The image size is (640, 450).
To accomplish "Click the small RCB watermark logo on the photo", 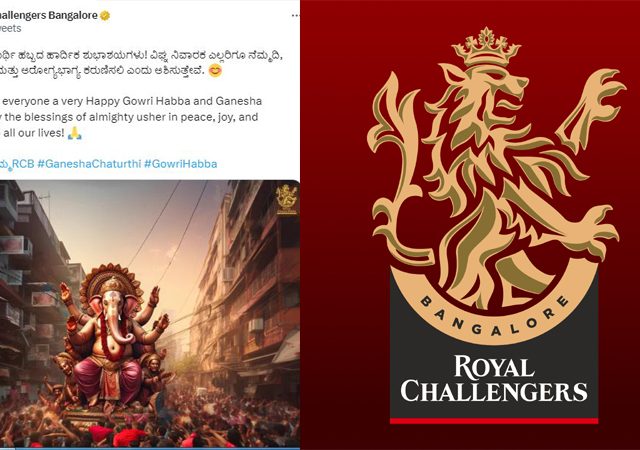I will (x=287, y=199).
